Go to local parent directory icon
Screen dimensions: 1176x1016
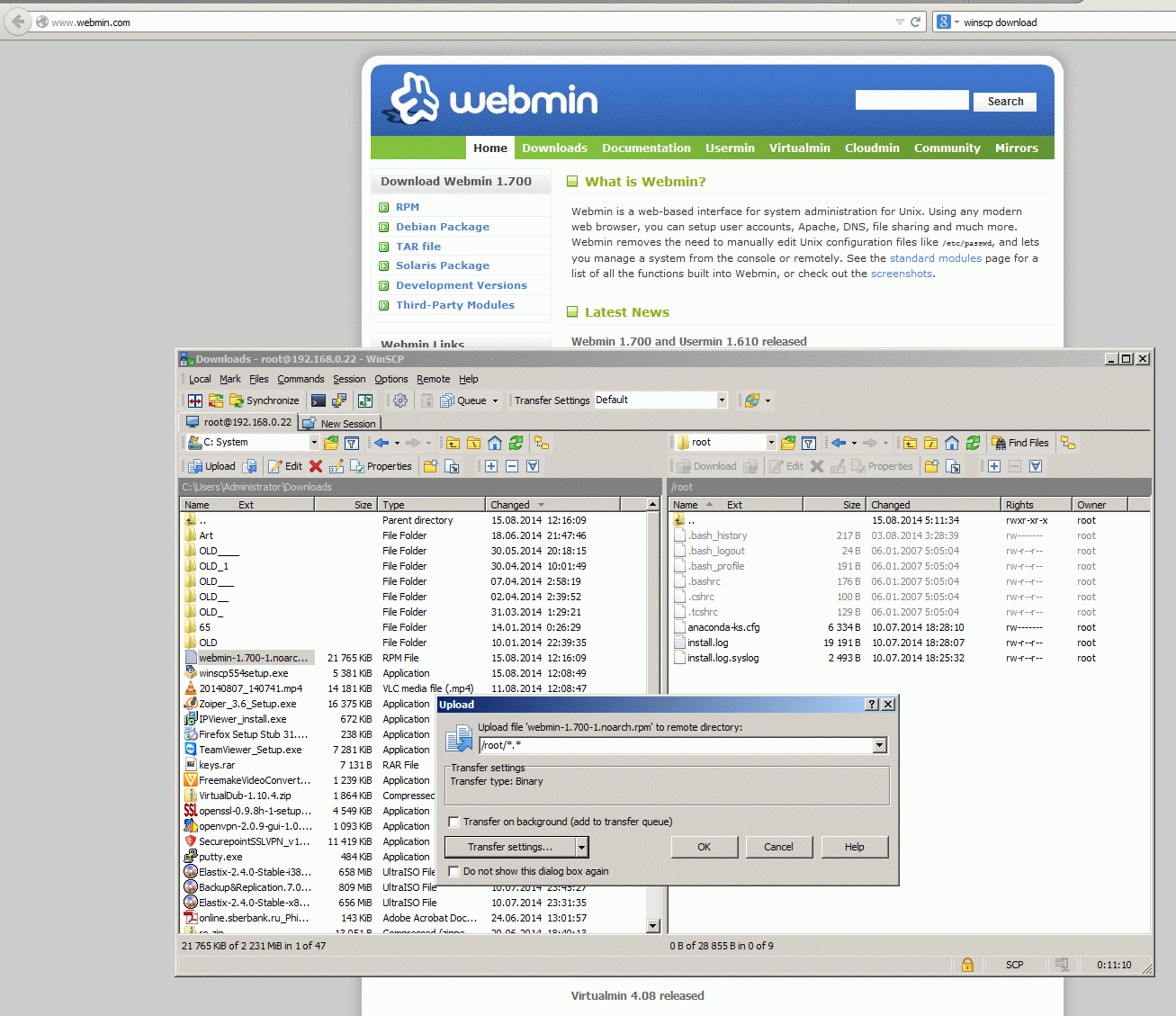pyautogui.click(x=453, y=443)
